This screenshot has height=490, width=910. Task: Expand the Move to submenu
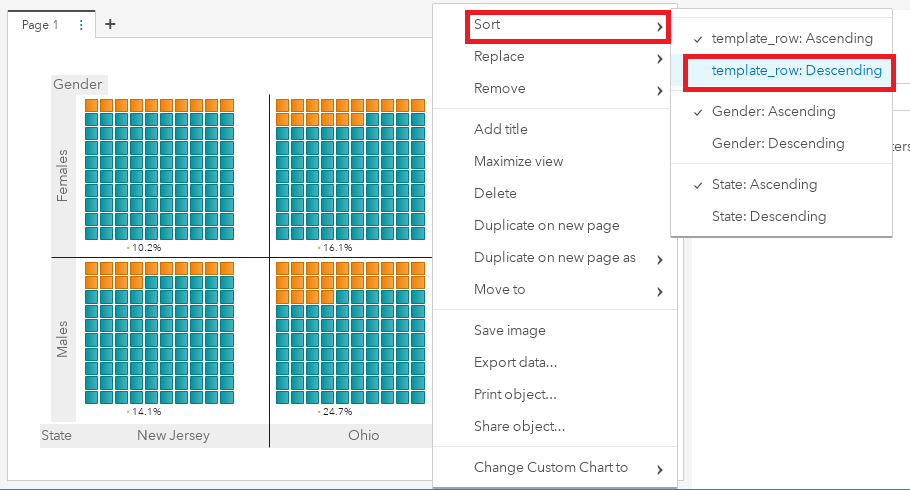(x=566, y=289)
